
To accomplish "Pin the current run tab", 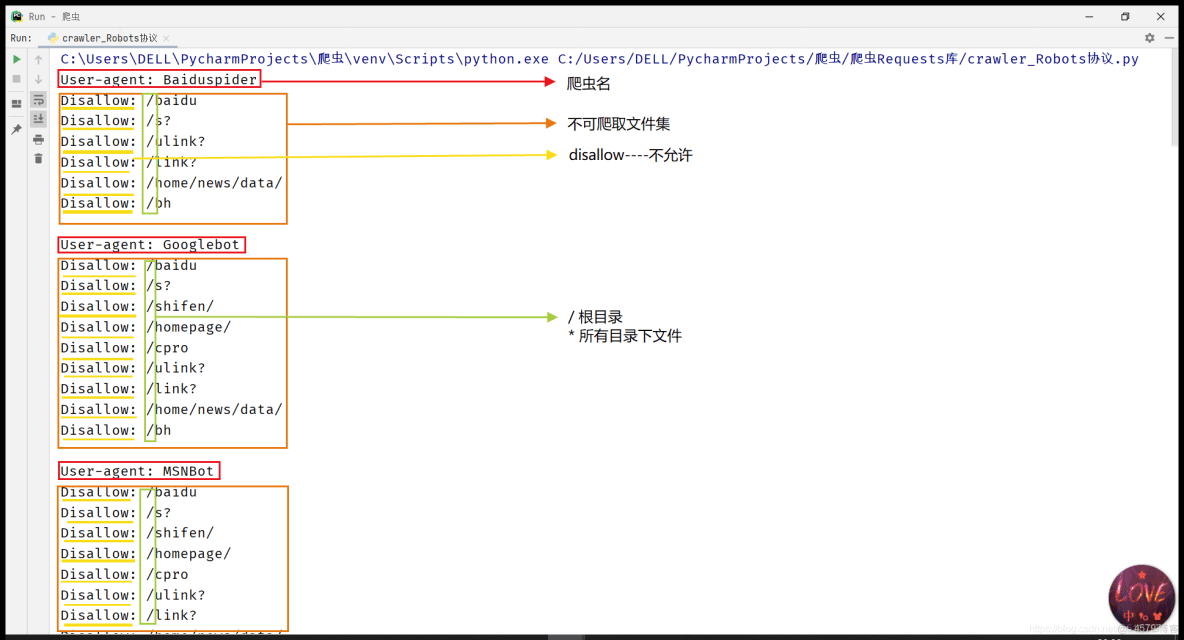I will [17, 129].
